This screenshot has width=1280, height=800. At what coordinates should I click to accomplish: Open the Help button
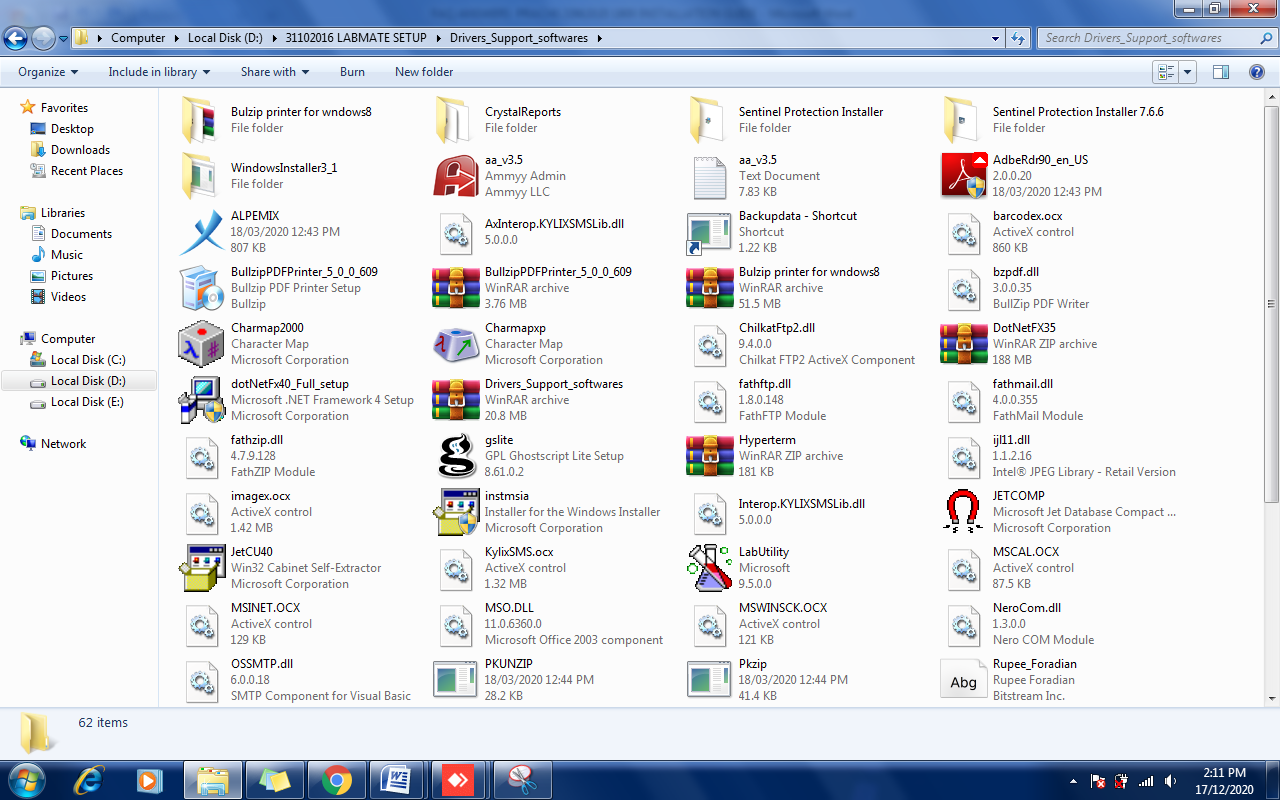1257,72
